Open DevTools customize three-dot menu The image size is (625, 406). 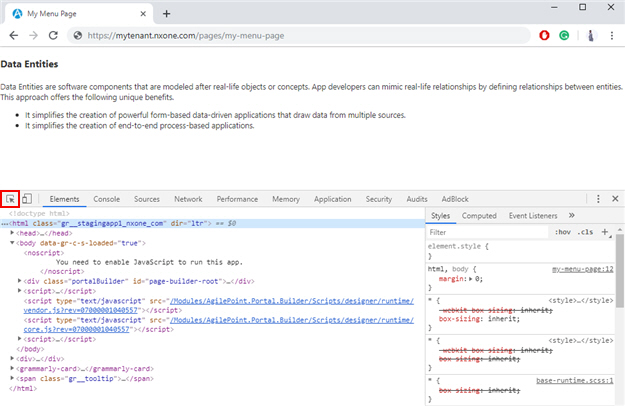coord(598,199)
